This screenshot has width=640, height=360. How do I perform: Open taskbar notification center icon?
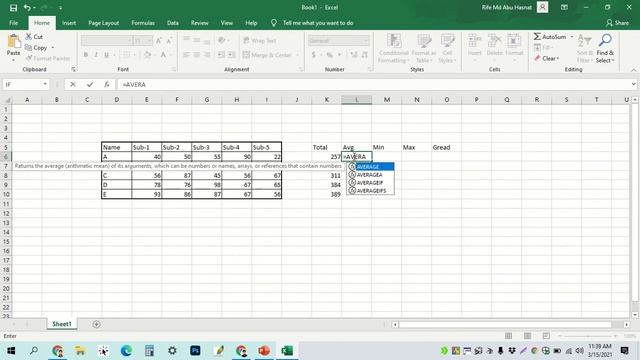[x=624, y=351]
